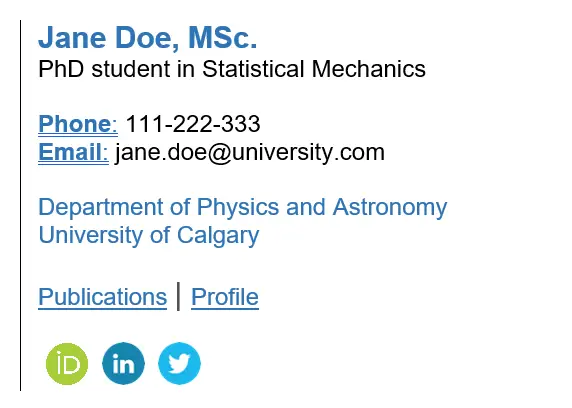Click the vertical border line beside the signature

[x=20, y=205]
